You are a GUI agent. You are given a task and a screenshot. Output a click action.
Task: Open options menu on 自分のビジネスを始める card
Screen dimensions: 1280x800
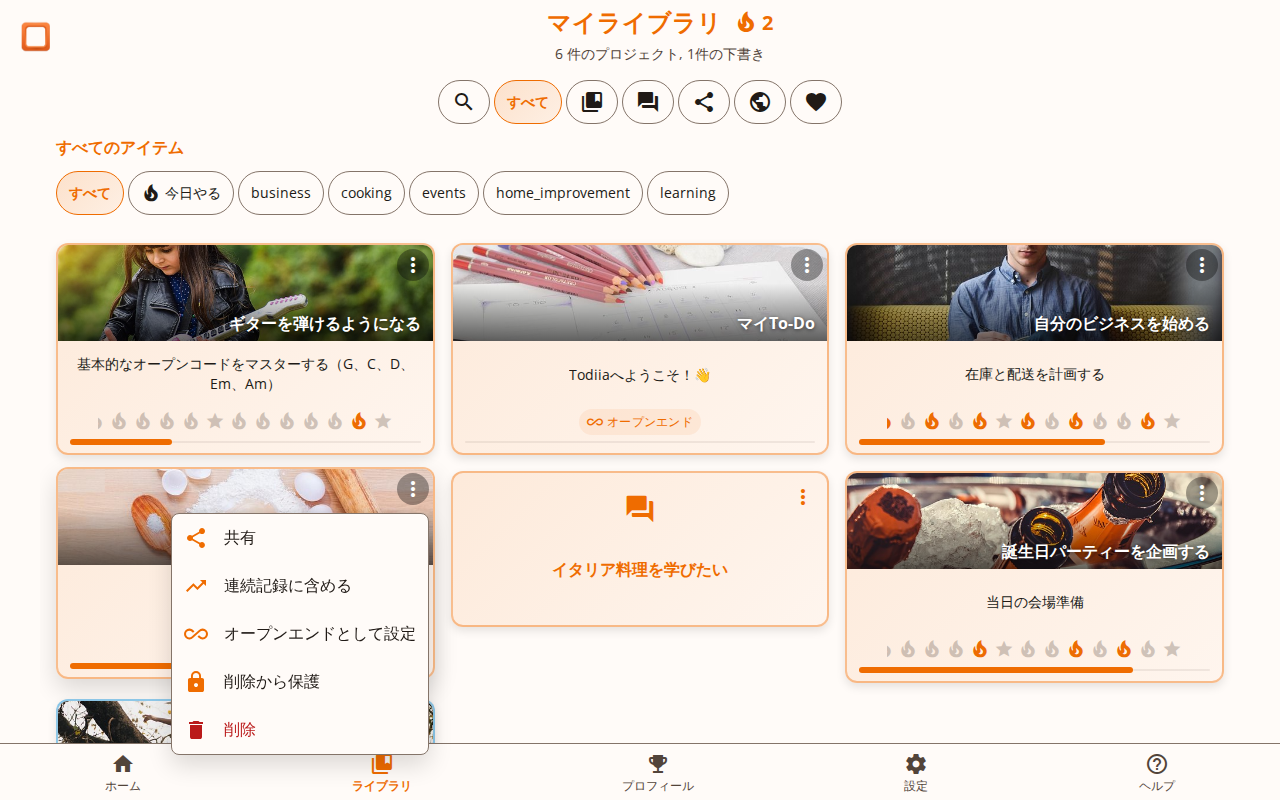[1202, 265]
